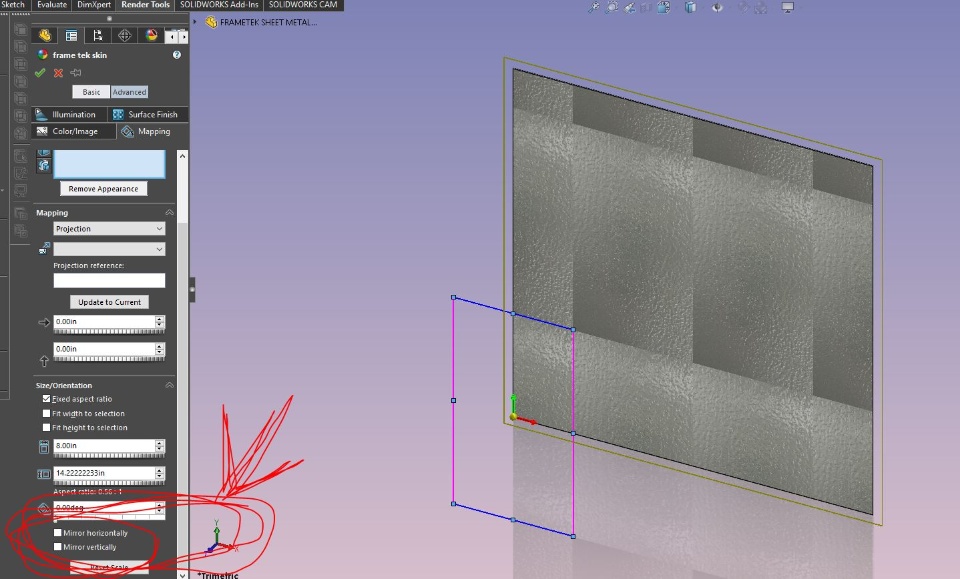Accept appearance with green checkmark
Viewport: 960px width, 579px height.
[x=40, y=73]
